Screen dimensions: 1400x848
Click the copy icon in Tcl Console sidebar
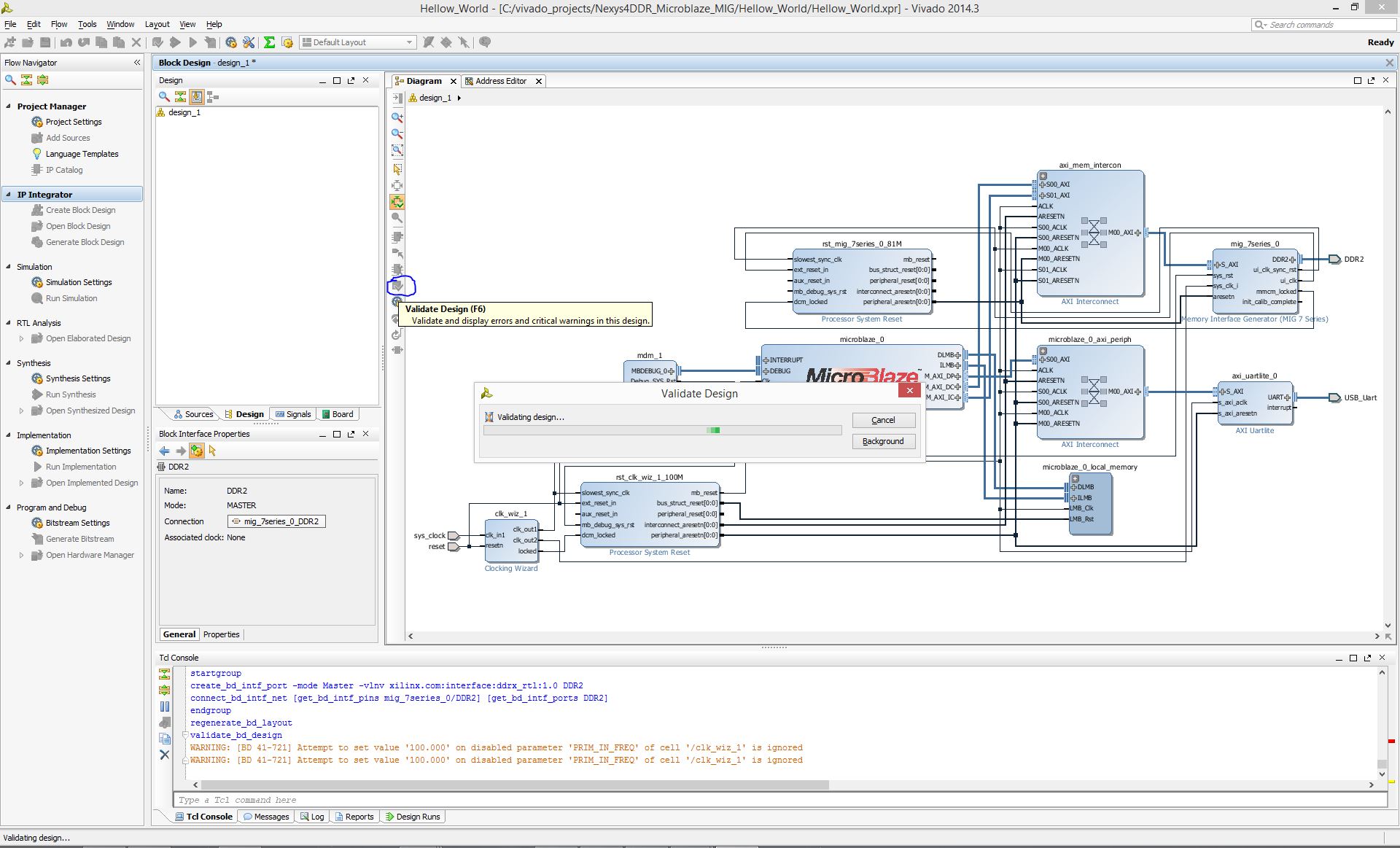tap(164, 739)
